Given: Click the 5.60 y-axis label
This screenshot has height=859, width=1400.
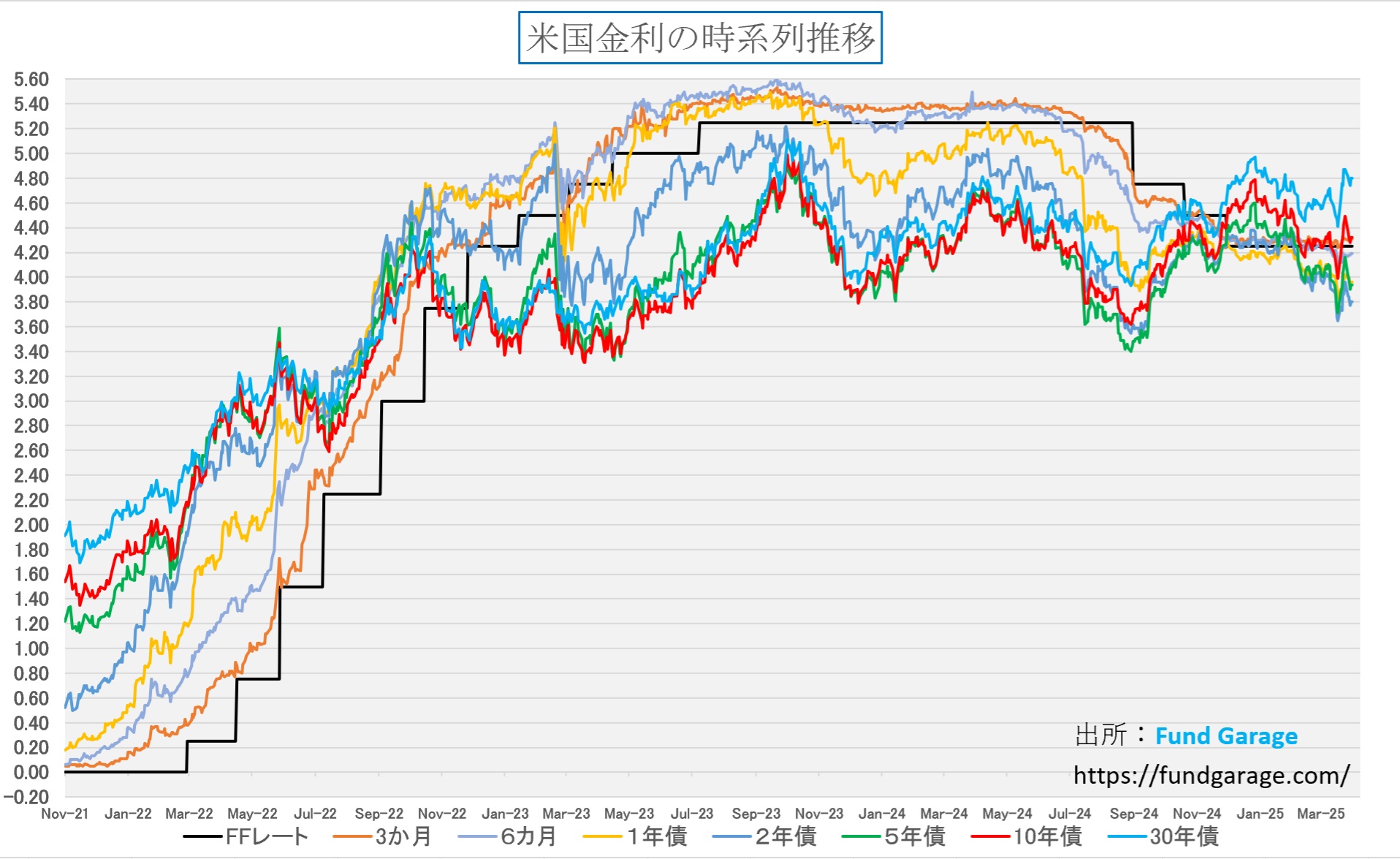Looking at the screenshot, I should [31, 80].
